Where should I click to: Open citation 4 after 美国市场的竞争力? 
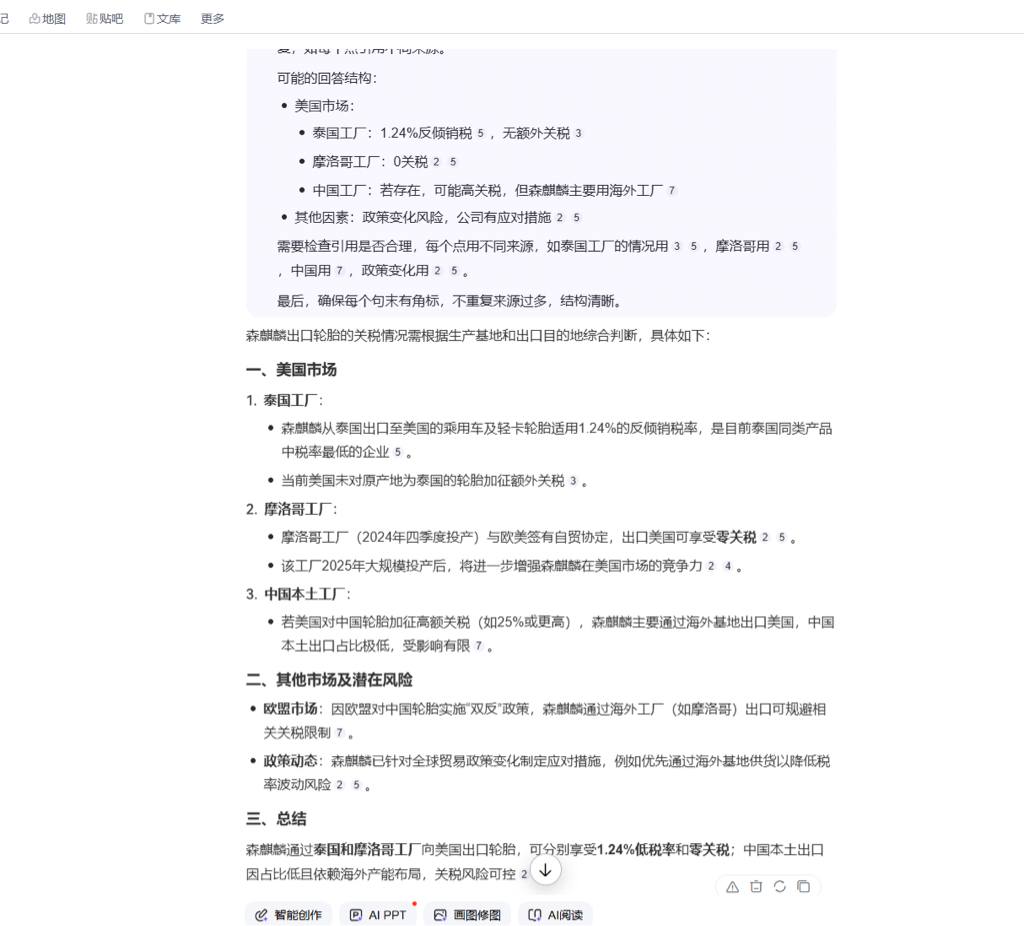(x=728, y=566)
